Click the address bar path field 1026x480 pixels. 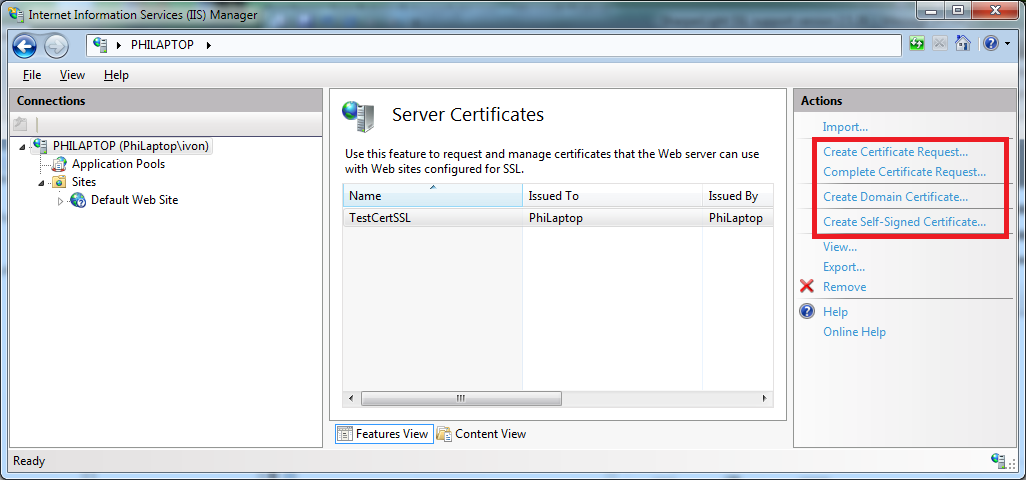click(x=494, y=45)
